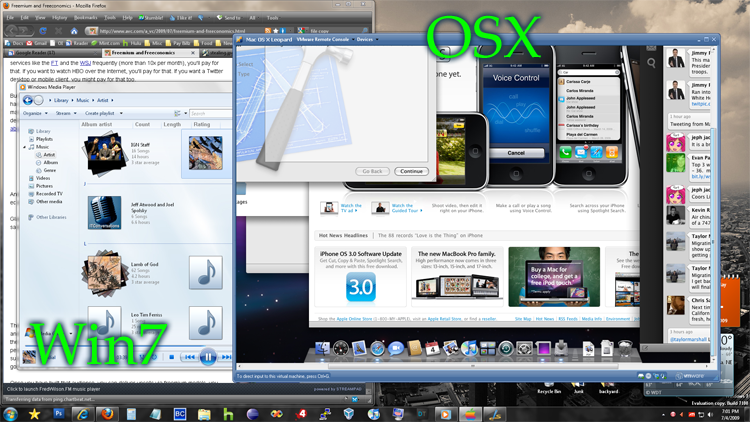Click Firefox stop loading icon

[58, 31]
